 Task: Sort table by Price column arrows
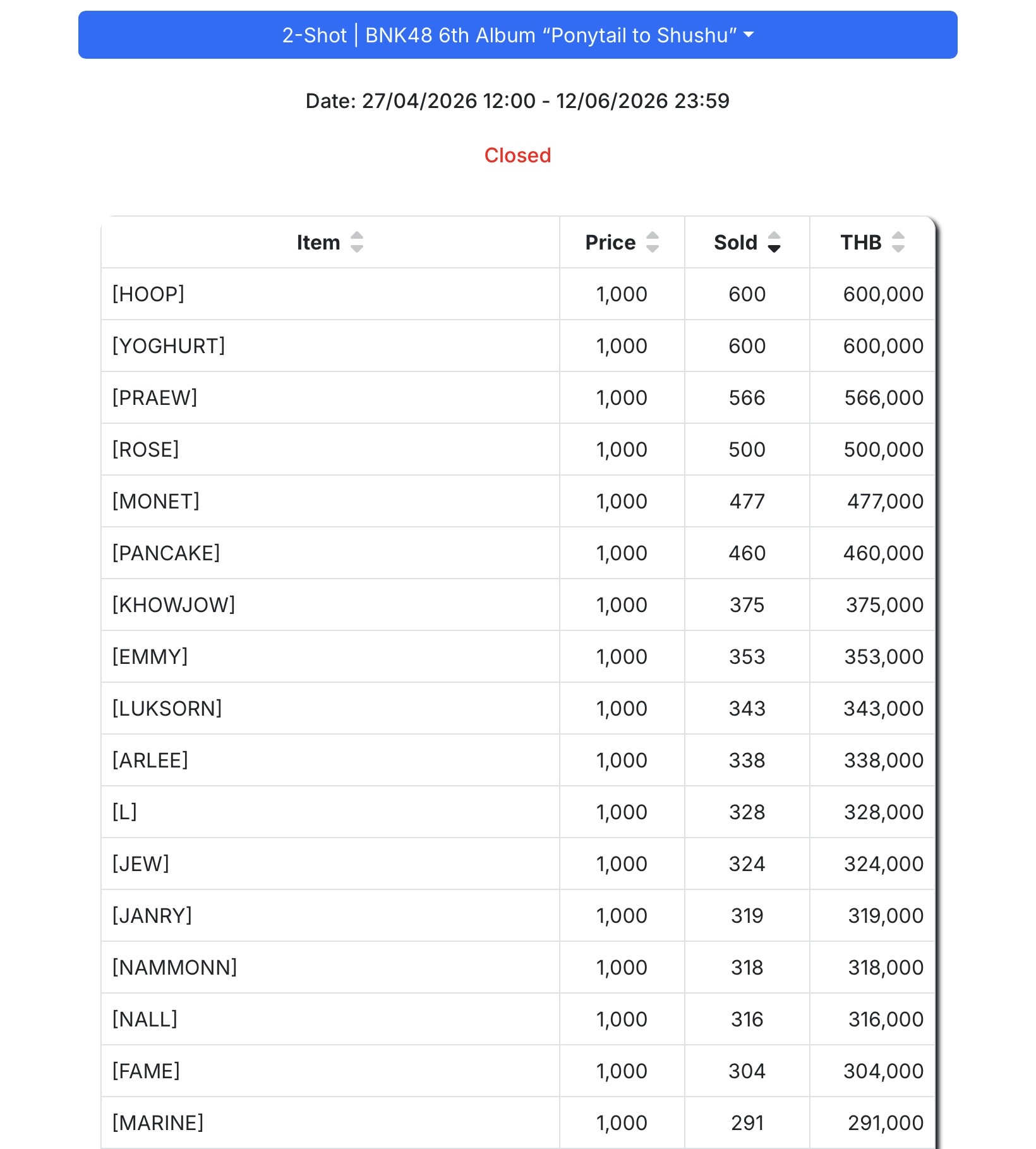[653, 242]
